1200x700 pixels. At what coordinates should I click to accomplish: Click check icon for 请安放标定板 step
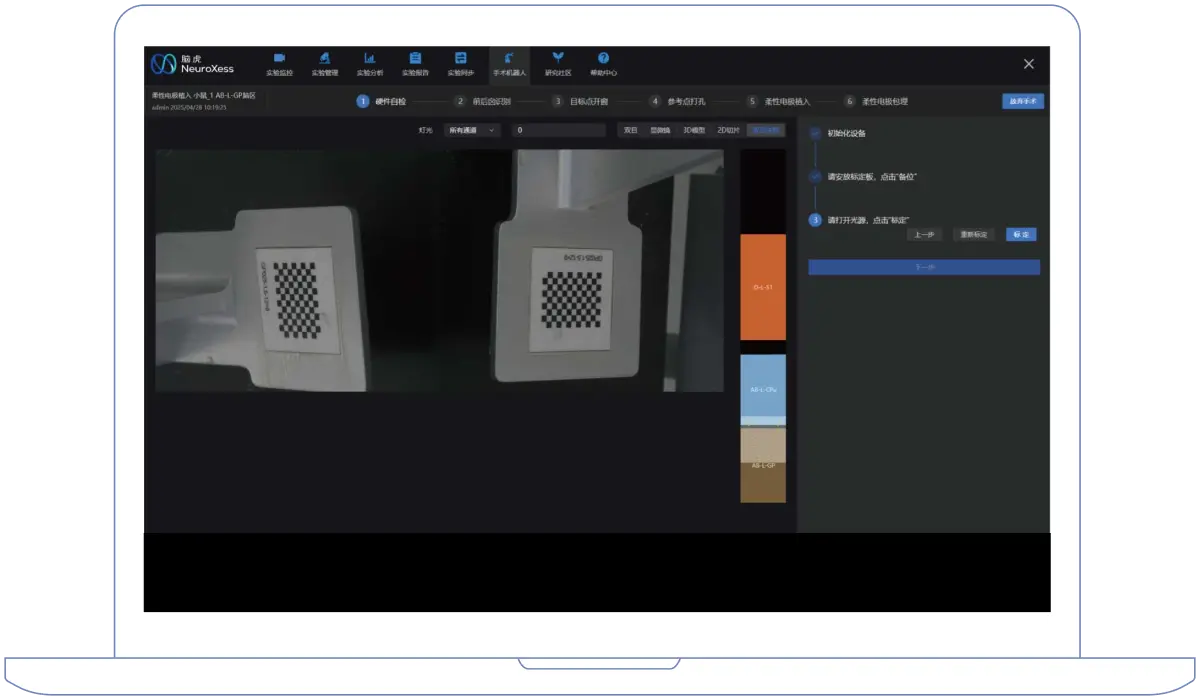(815, 176)
